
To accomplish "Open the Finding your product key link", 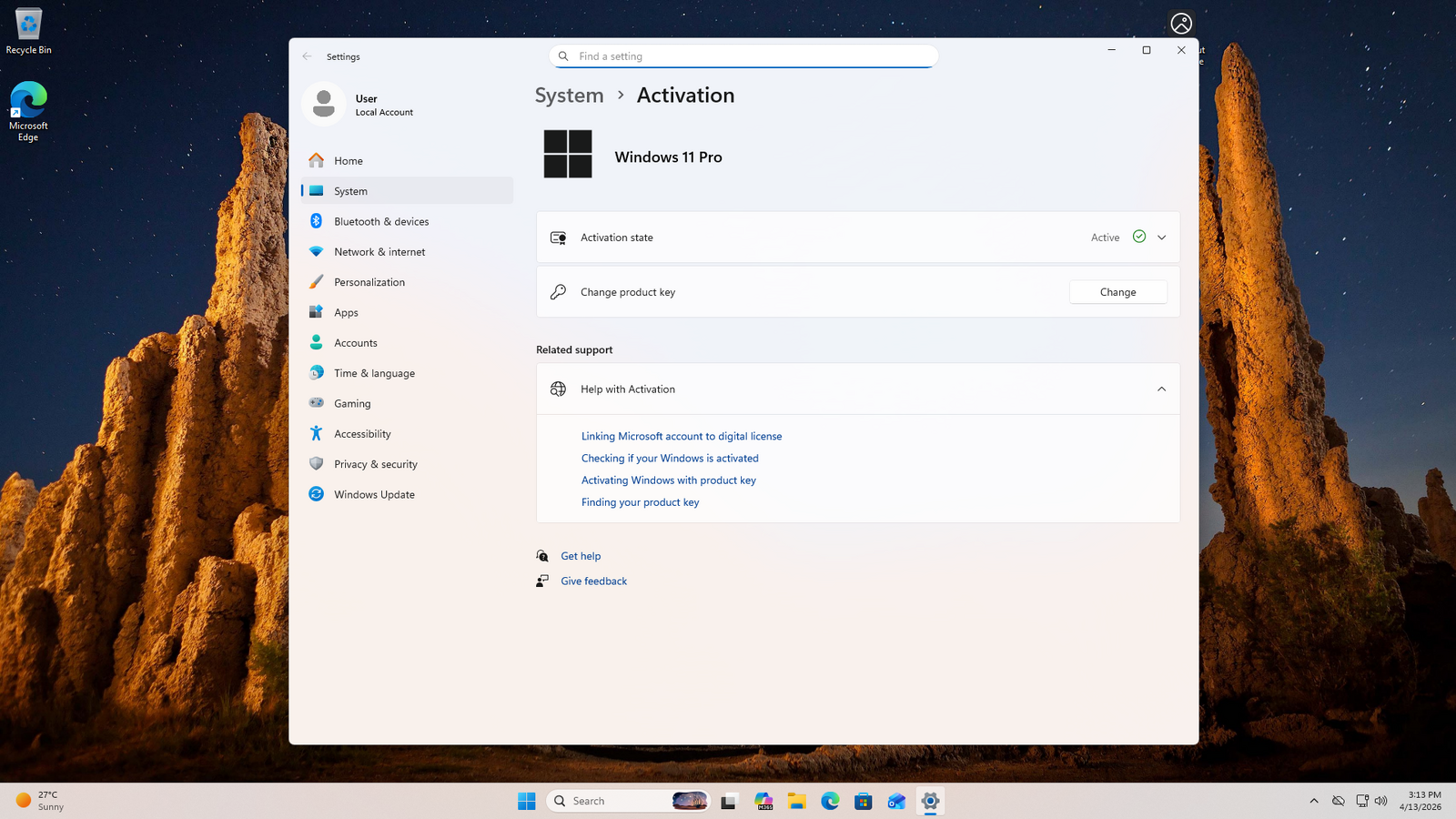I will point(640,502).
